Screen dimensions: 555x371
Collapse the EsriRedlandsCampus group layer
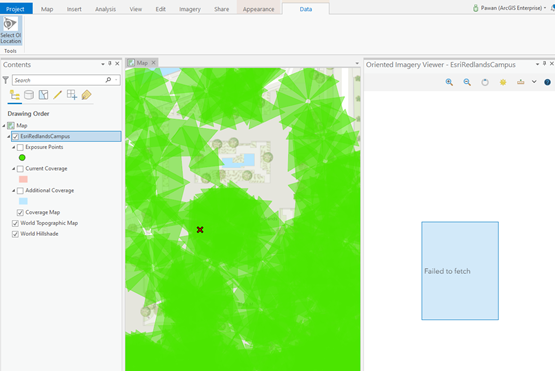click(x=9, y=136)
